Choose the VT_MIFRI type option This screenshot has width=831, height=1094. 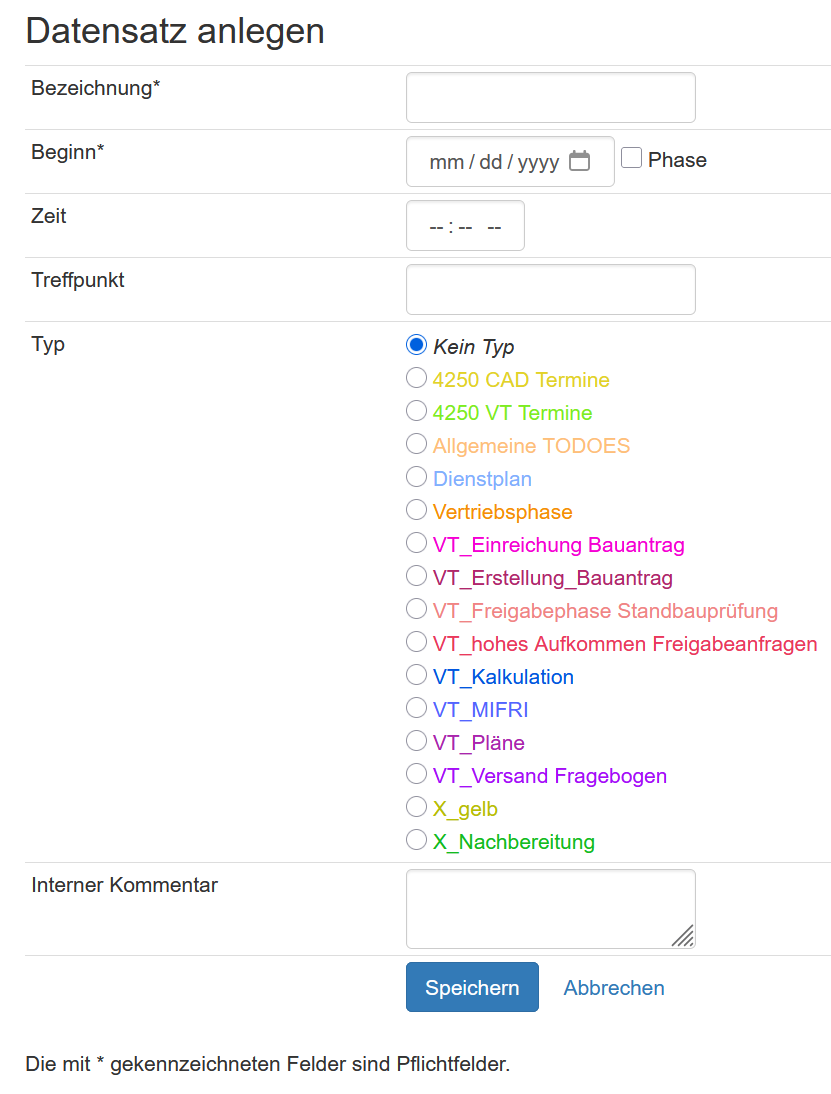coord(416,707)
